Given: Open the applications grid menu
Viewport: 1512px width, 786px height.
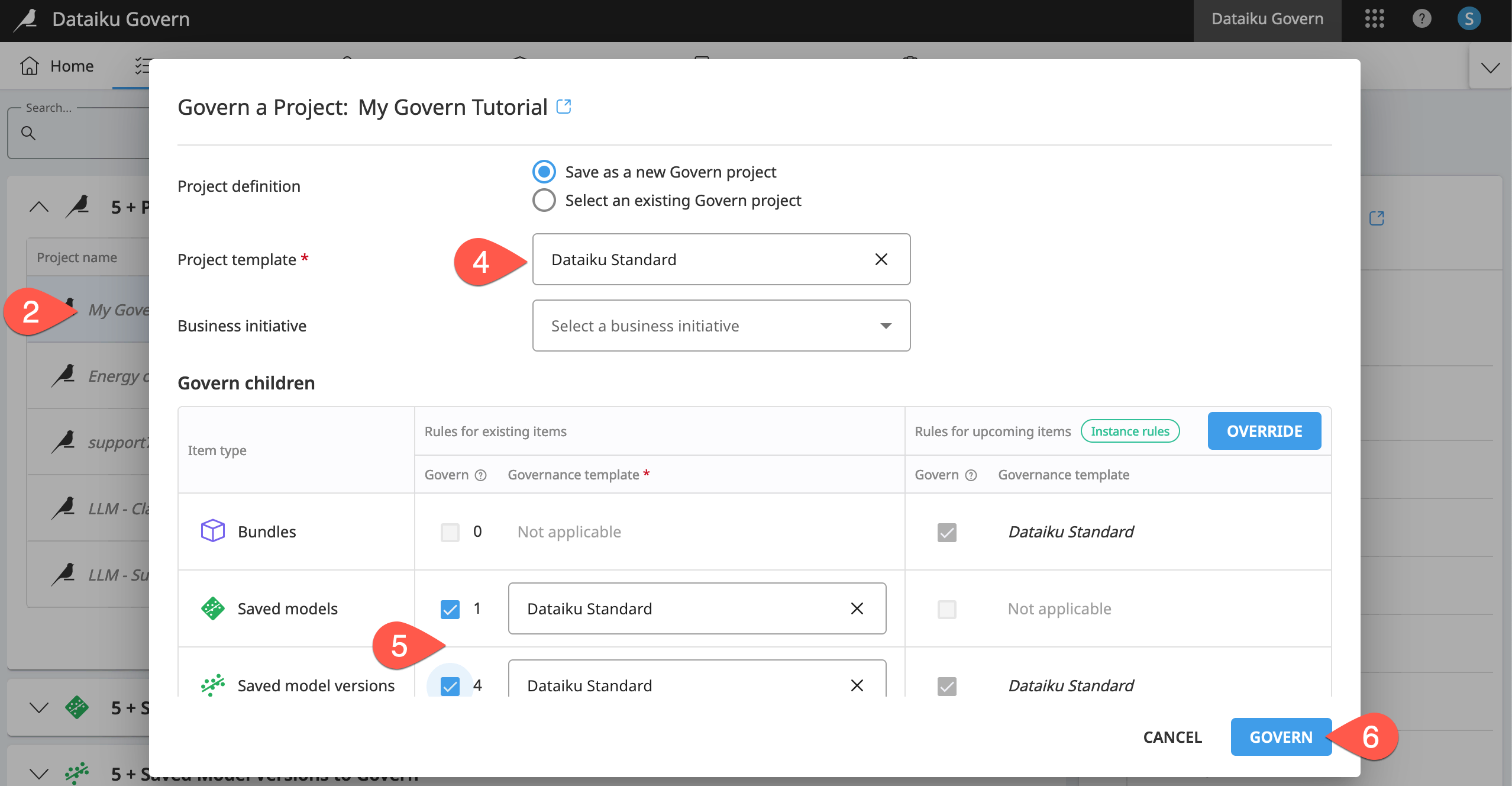Looking at the screenshot, I should pos(1374,19).
